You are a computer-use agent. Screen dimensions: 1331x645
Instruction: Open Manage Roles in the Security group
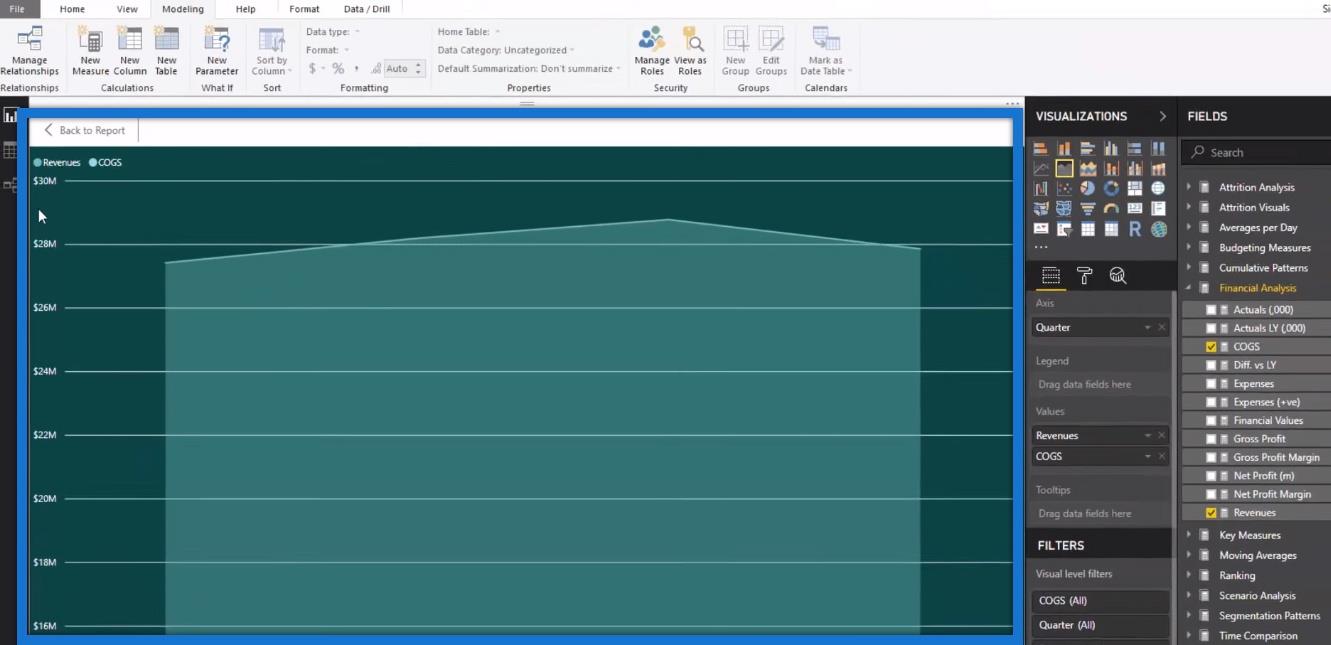coord(652,51)
